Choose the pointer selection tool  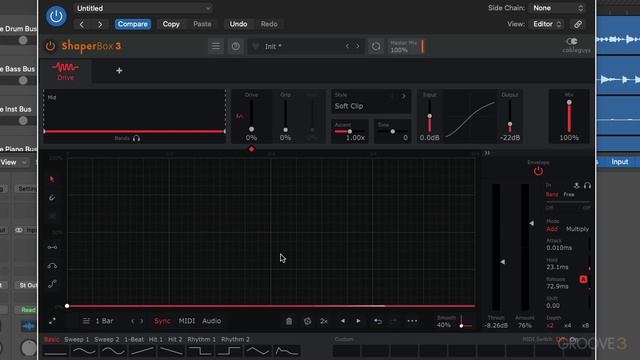click(52, 179)
